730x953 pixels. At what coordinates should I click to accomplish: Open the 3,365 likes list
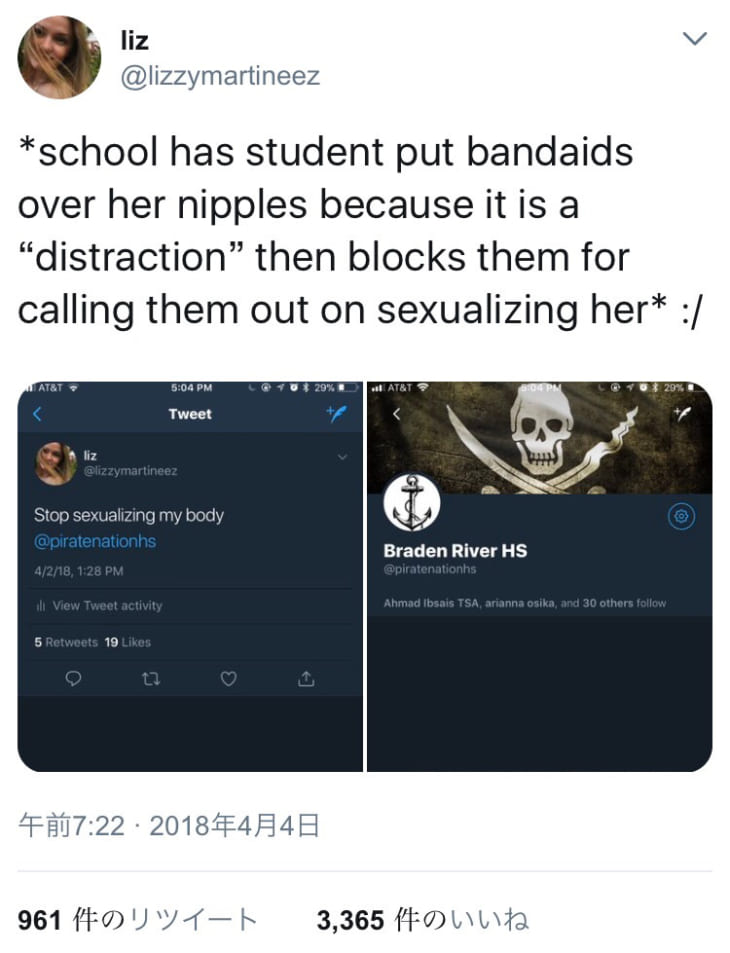pyautogui.click(x=422, y=920)
